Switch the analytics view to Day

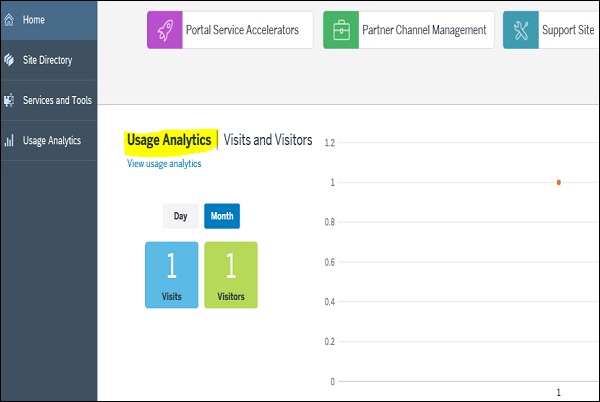pos(180,216)
